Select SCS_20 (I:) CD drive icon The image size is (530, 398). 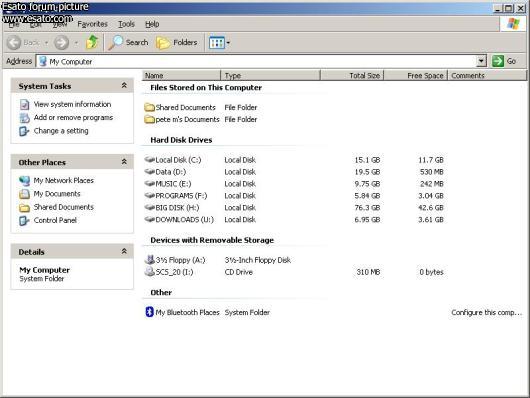coord(149,271)
